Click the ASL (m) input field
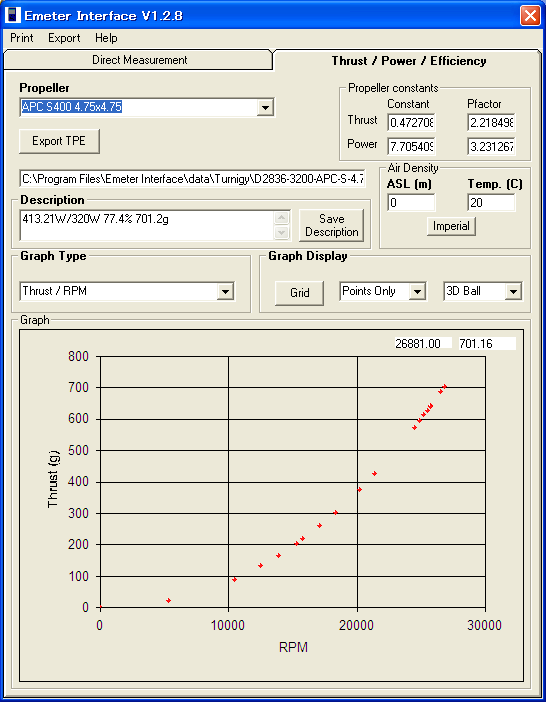This screenshot has height=702, width=546. coord(411,203)
